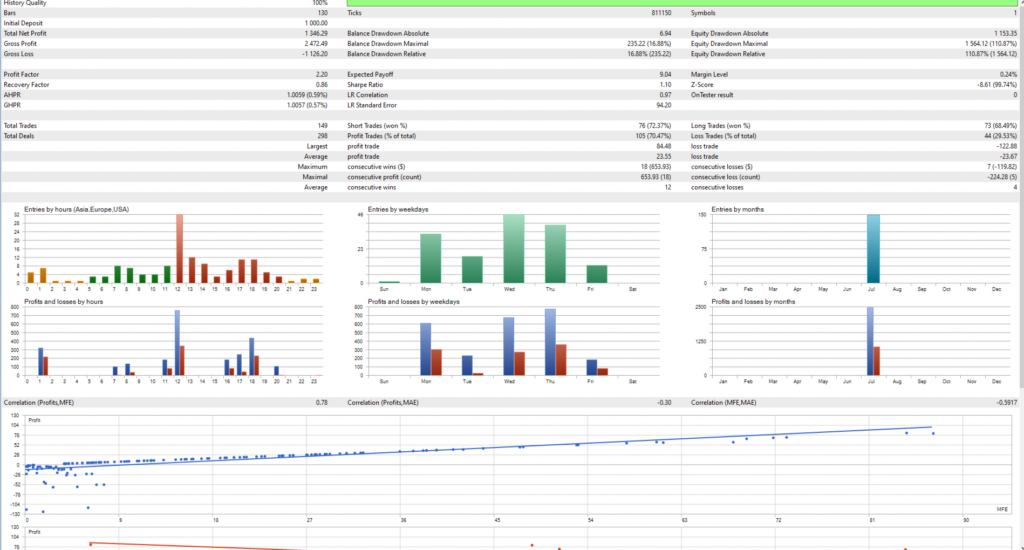Select the value '2 472.49'
The width and height of the screenshot is (1024, 550).
coord(316,44)
